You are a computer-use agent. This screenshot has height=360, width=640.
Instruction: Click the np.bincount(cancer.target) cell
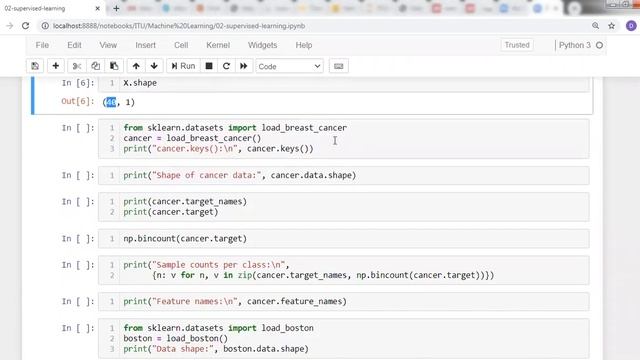pyautogui.click(x=344, y=239)
